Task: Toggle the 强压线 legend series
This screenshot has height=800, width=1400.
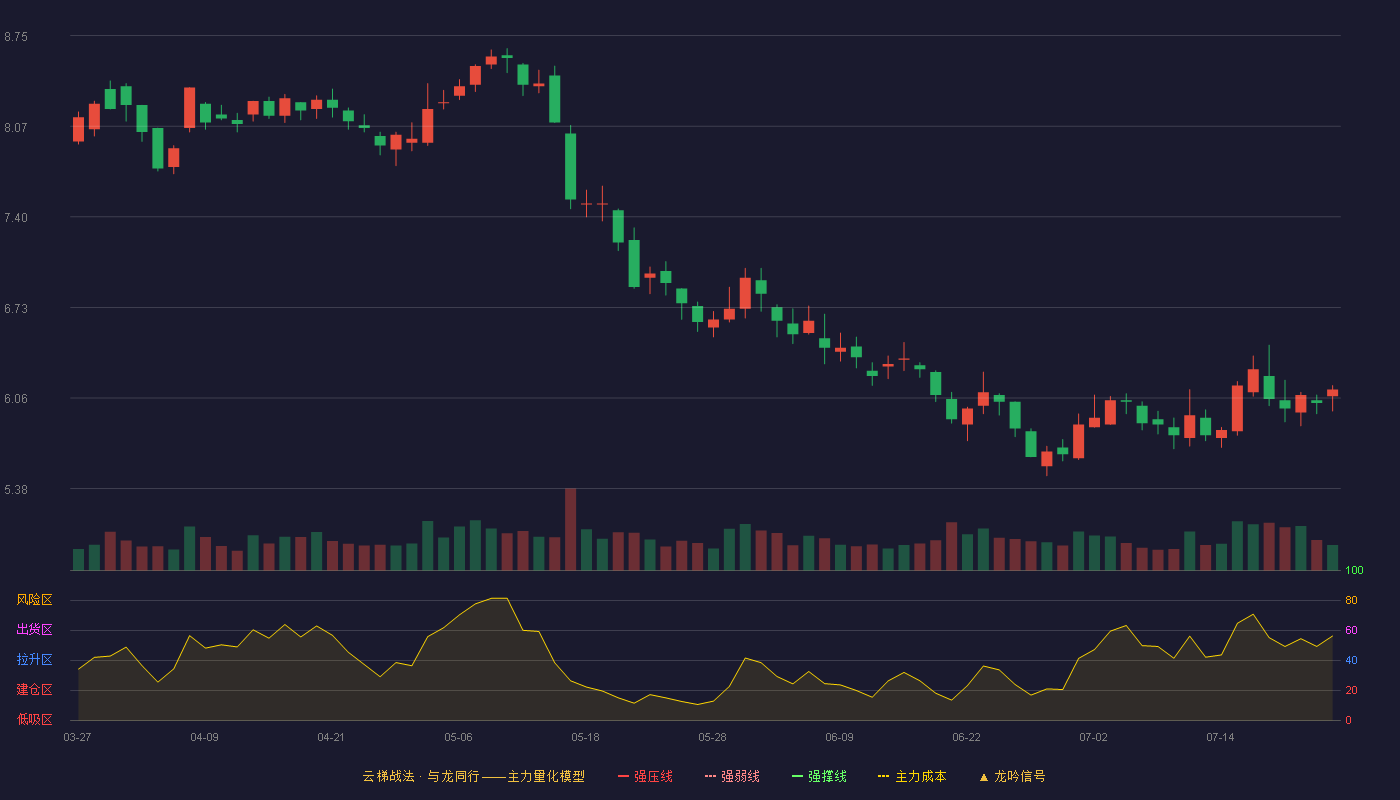Action: point(645,776)
